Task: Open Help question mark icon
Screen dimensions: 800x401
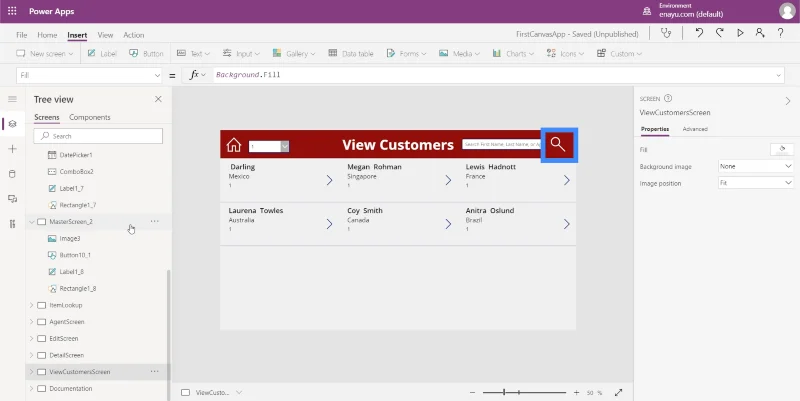Action: [780, 33]
